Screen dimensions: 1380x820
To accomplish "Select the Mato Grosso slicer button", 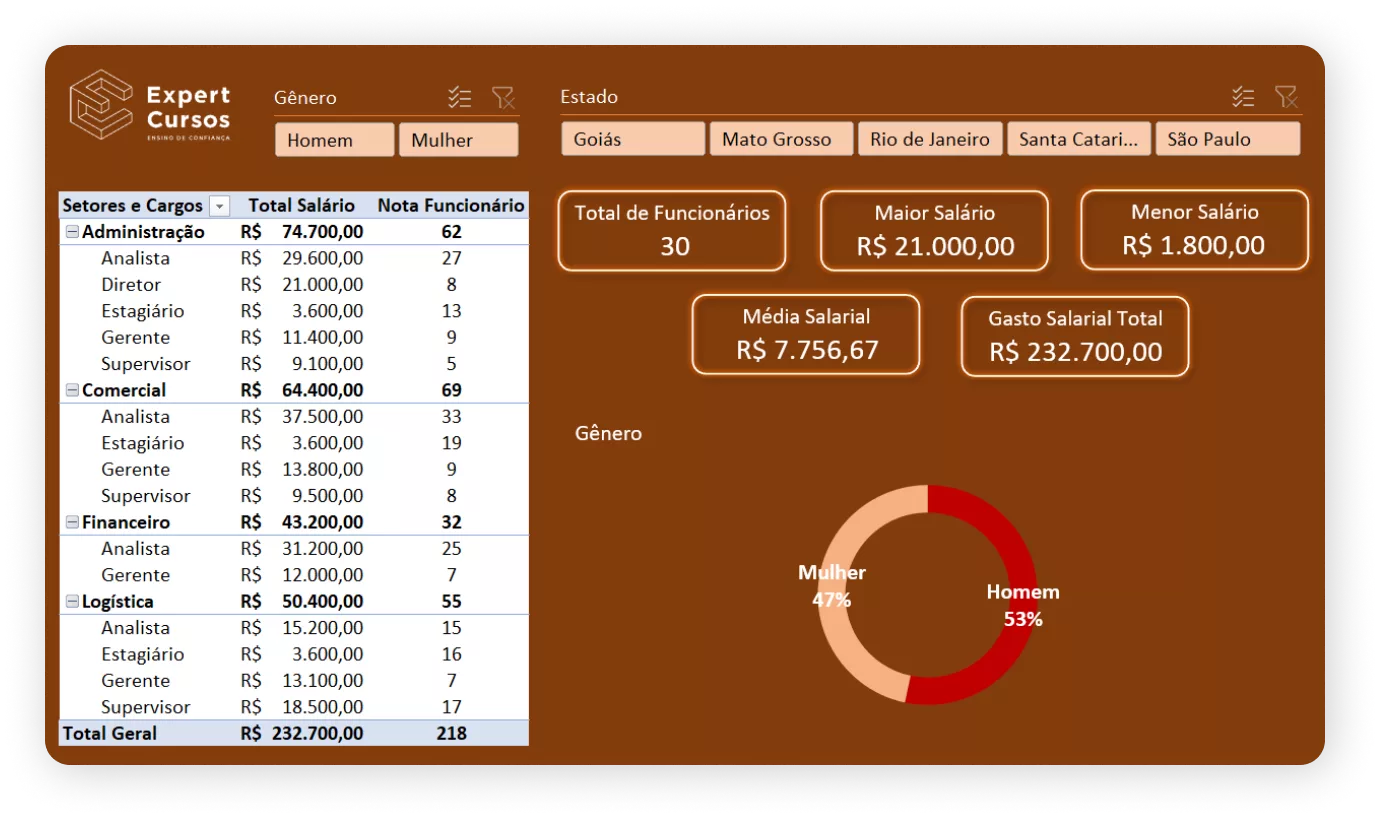I will pyautogui.click(x=781, y=138).
